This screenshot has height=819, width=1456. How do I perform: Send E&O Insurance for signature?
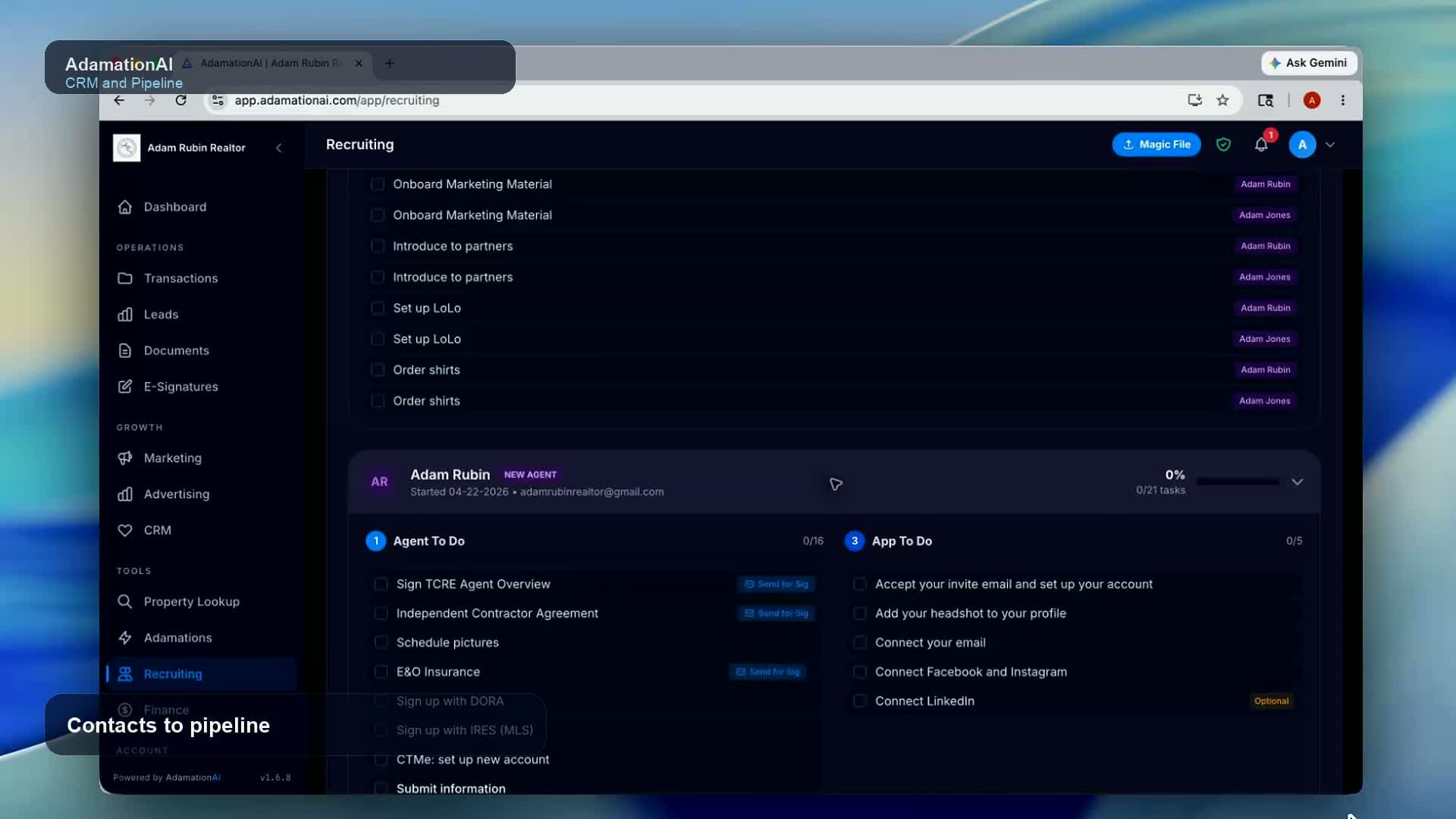point(767,672)
